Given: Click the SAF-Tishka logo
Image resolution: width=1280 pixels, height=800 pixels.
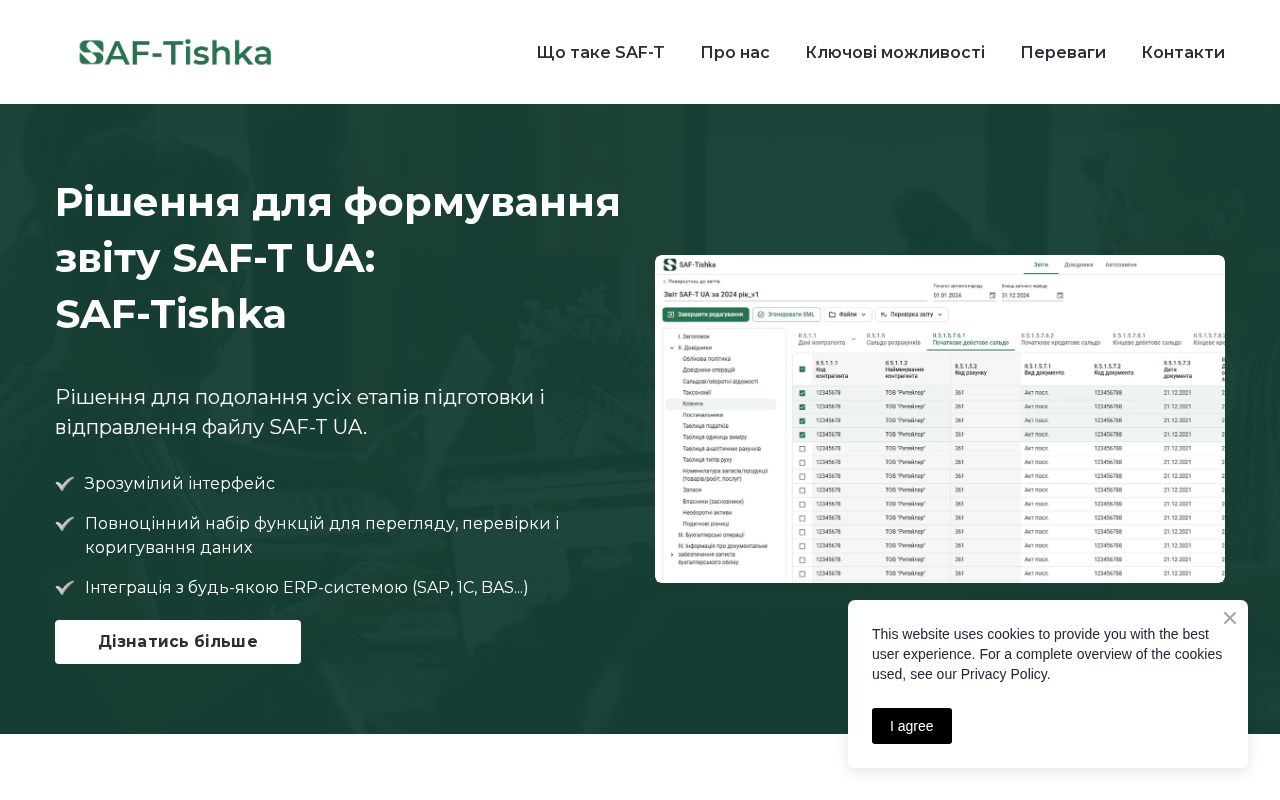Looking at the screenshot, I should [175, 52].
